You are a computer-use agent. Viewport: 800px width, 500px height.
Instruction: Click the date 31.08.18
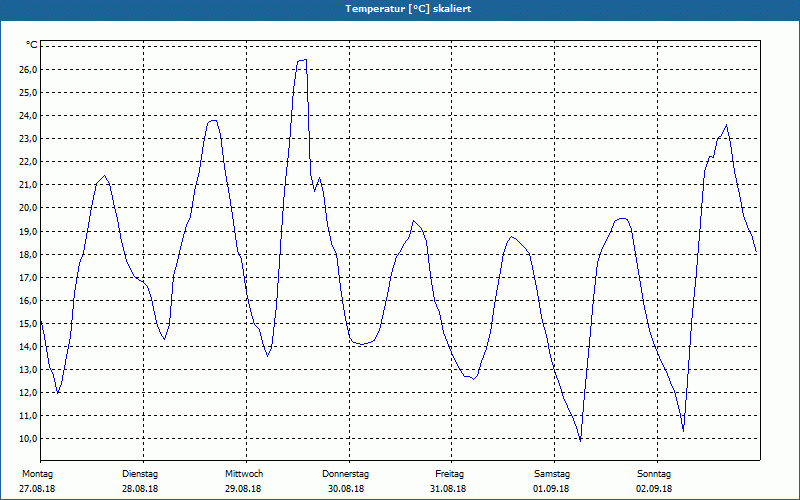448,488
